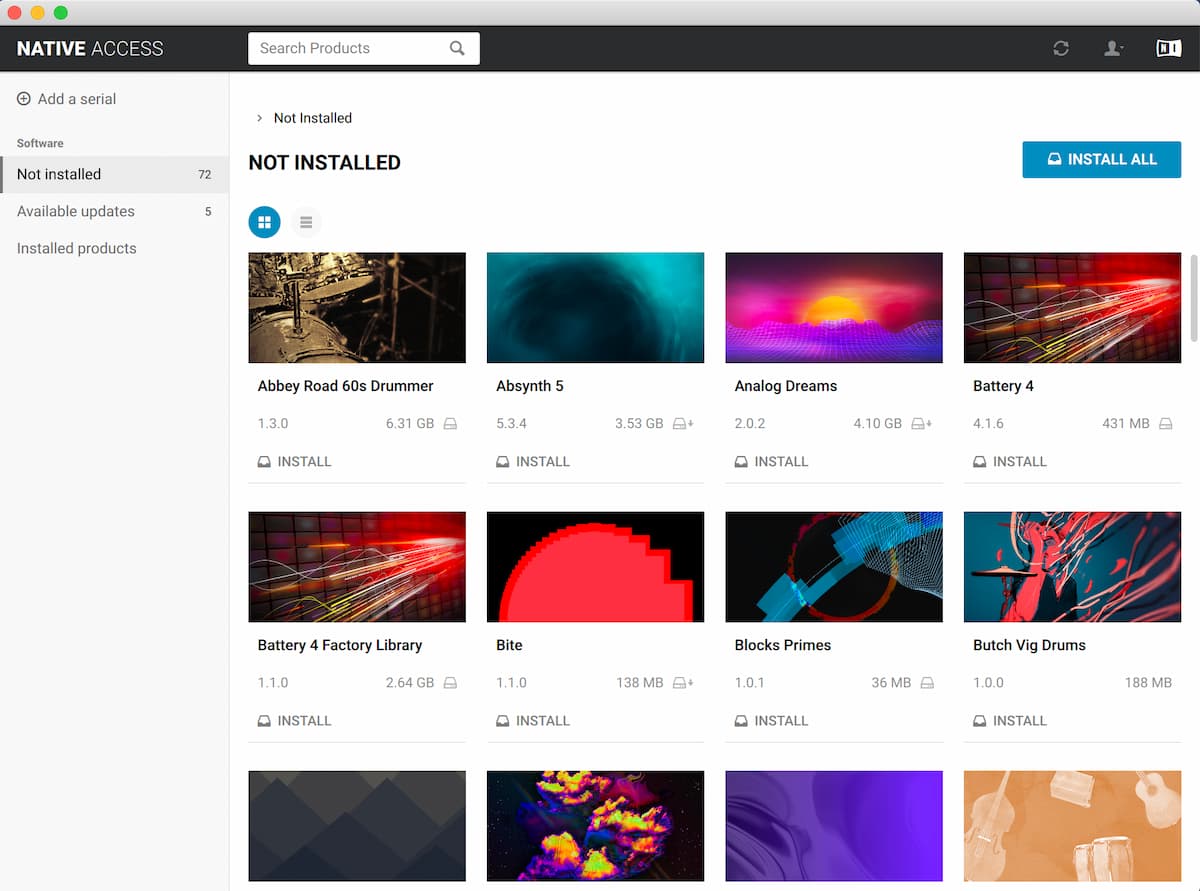1200x891 pixels.
Task: Focus the Search Products field
Action: (364, 48)
